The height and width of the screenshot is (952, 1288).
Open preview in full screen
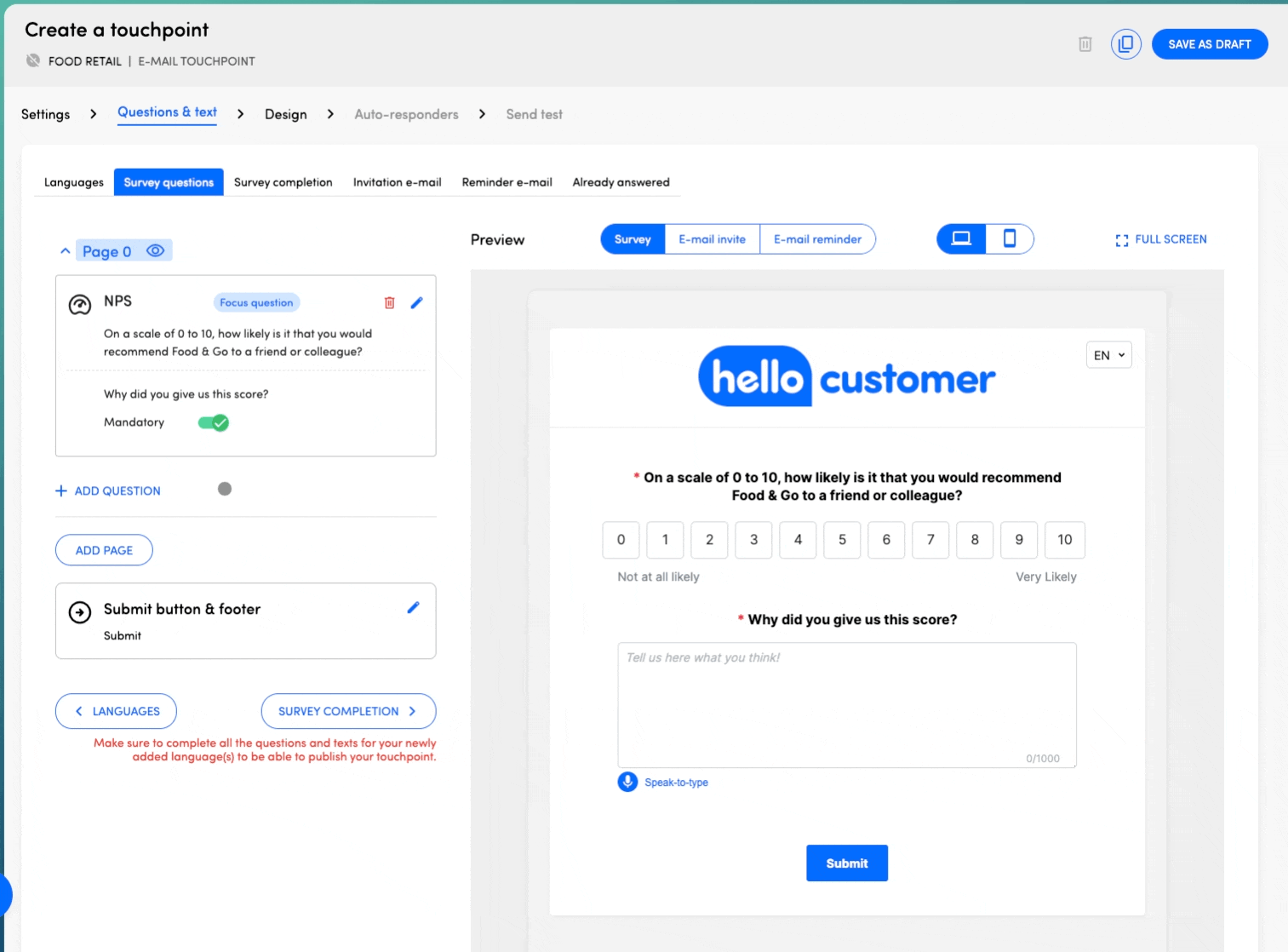[1161, 239]
